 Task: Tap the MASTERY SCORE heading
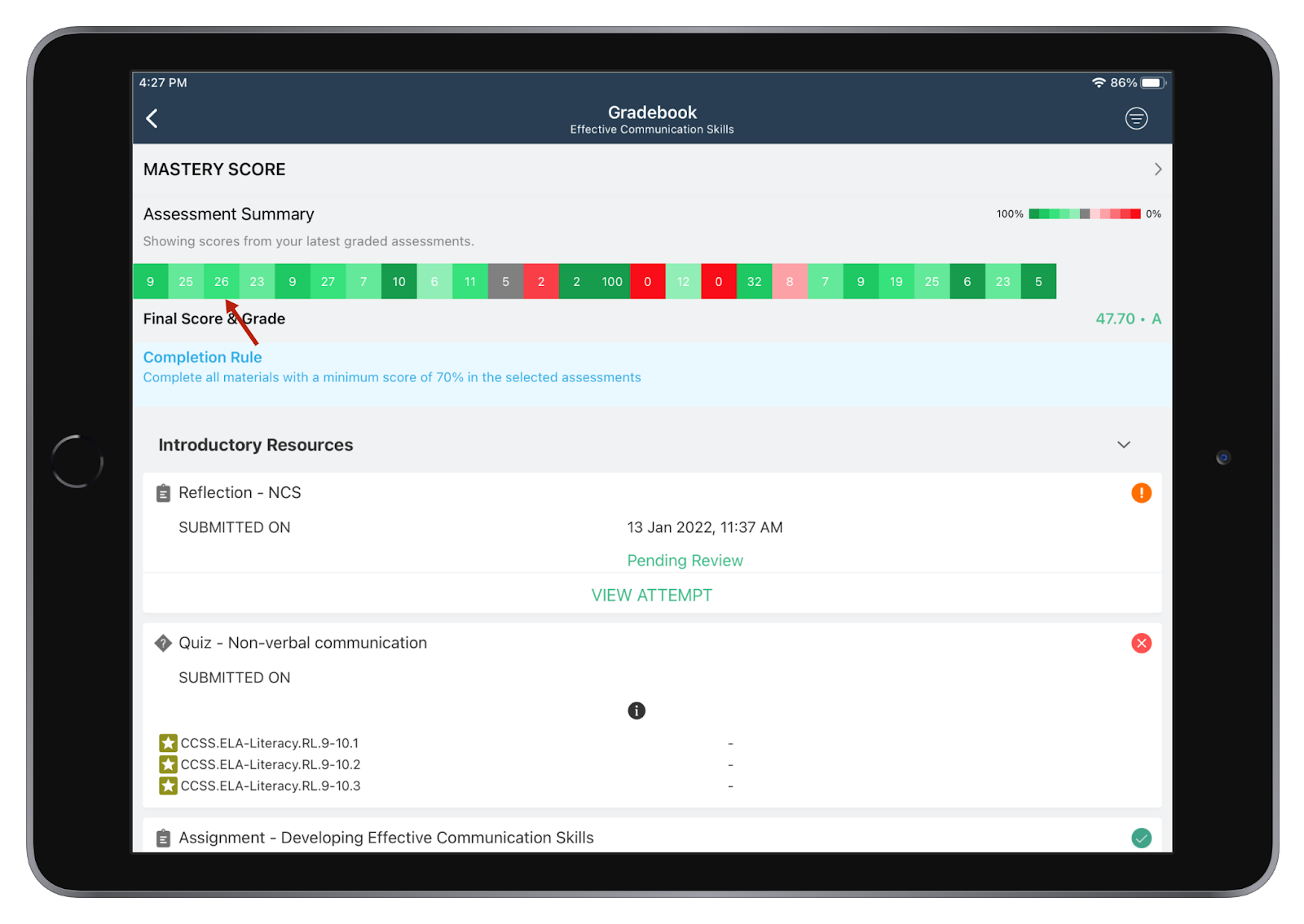click(x=214, y=169)
